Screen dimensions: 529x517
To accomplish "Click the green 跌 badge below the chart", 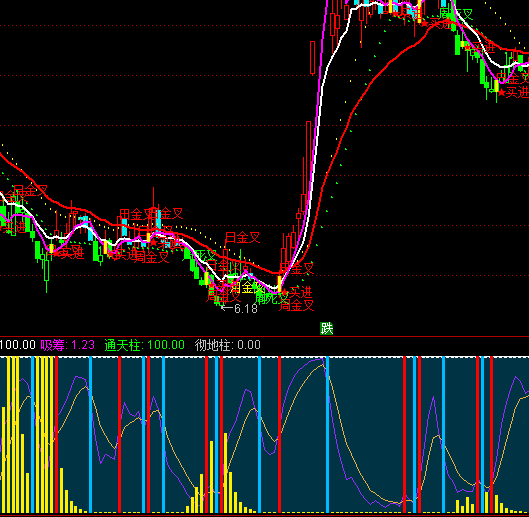I will coord(326,328).
